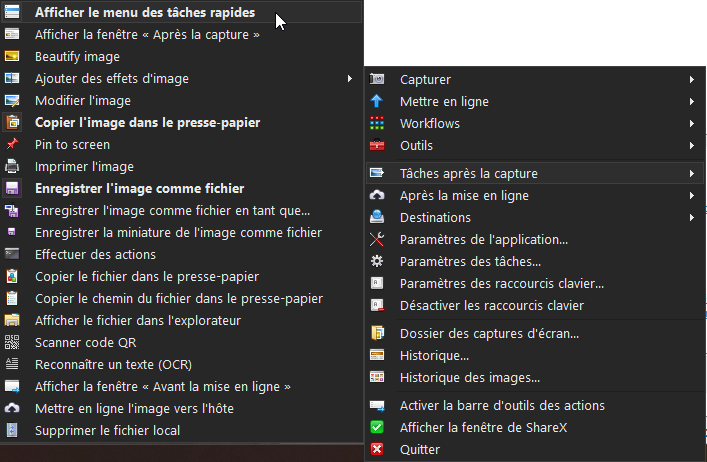Click the red X Quitter icon

pos(377,449)
